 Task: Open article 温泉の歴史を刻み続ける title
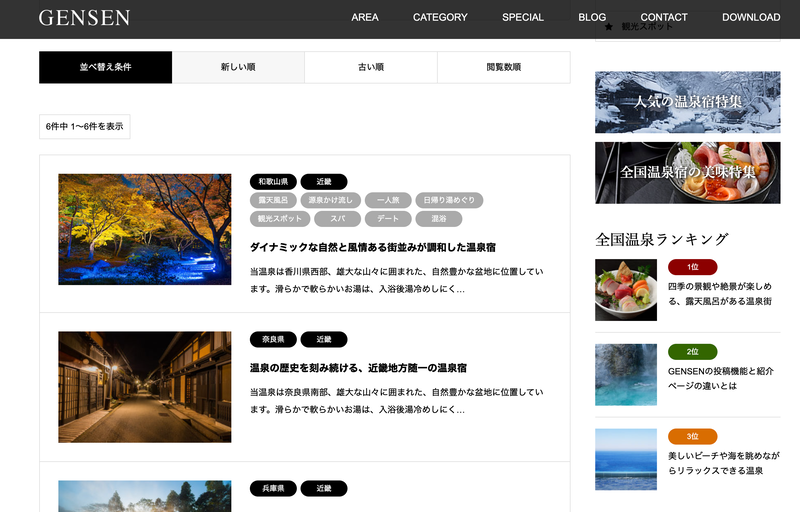(x=358, y=368)
